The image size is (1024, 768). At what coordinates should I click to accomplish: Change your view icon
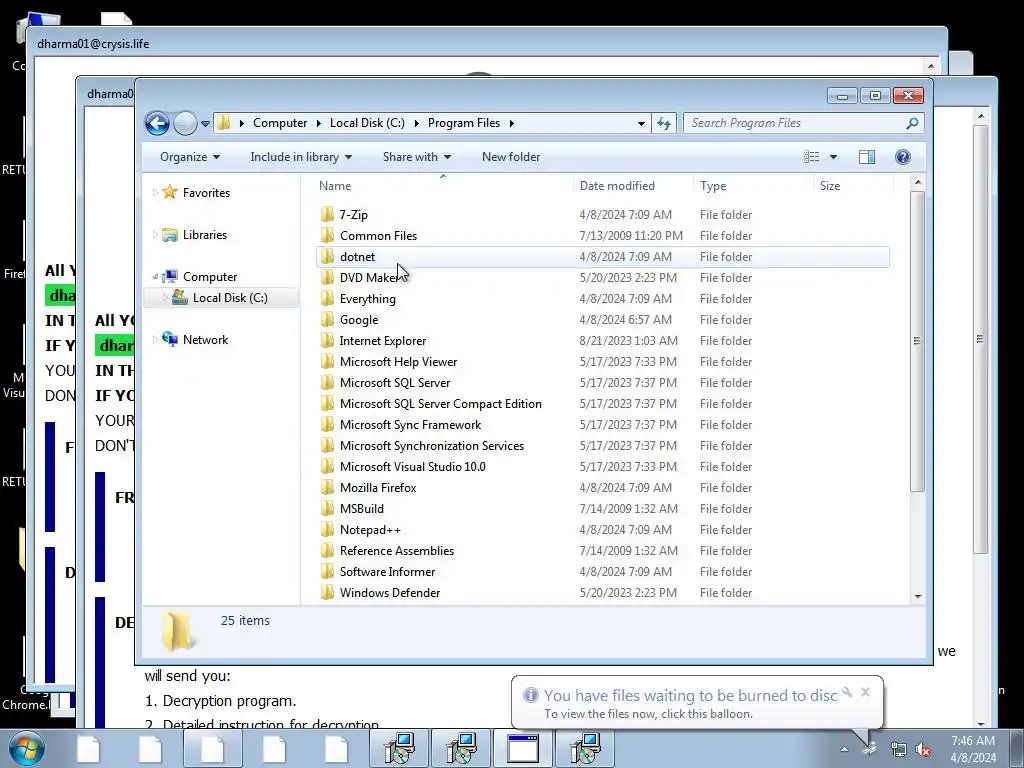coord(812,157)
